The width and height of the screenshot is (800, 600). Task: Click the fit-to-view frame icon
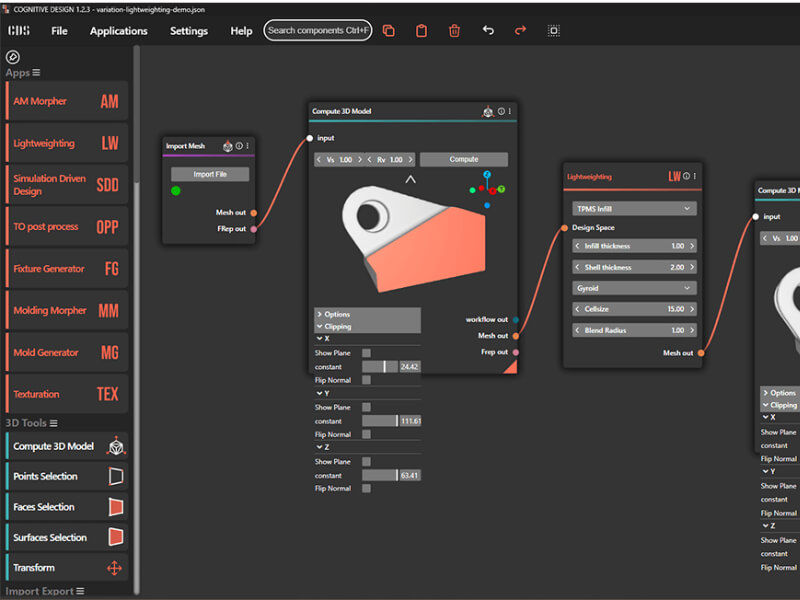coord(554,31)
